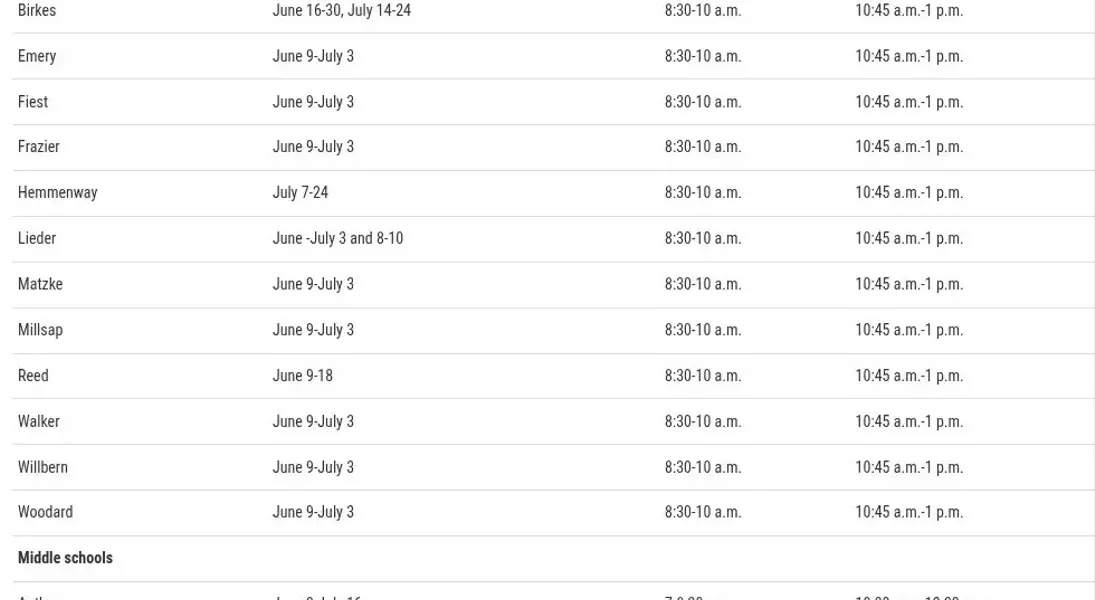Select the Willbern school name

[x=43, y=467]
